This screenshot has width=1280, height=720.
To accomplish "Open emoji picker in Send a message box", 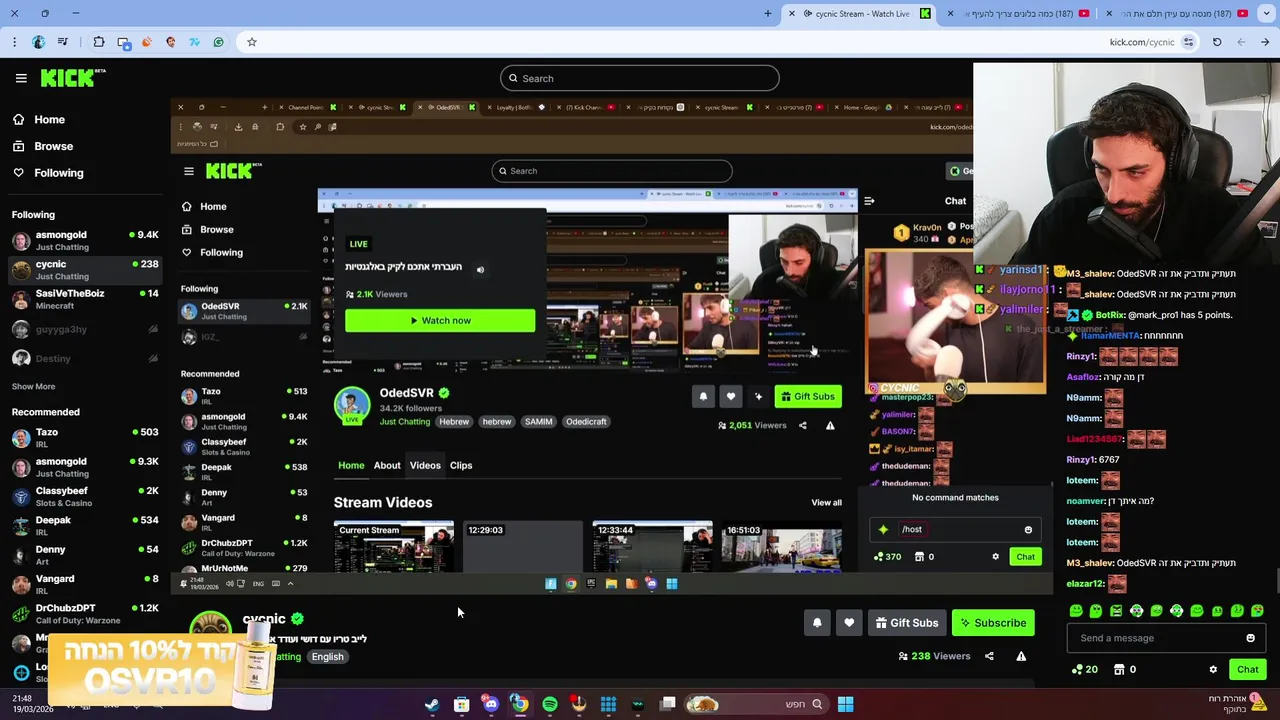I will tap(1250, 638).
